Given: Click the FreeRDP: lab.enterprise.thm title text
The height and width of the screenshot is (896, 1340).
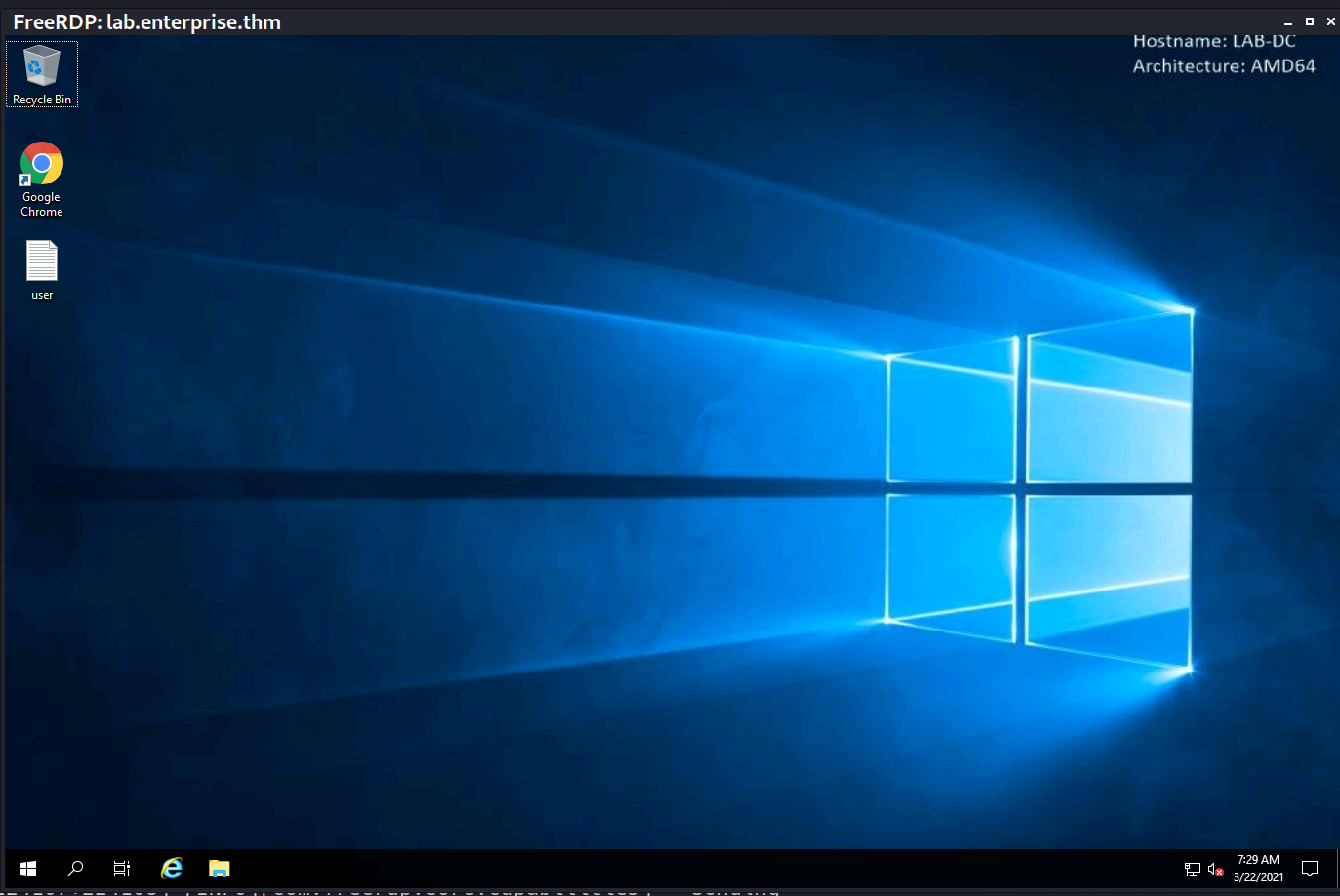Looking at the screenshot, I should (x=146, y=22).
